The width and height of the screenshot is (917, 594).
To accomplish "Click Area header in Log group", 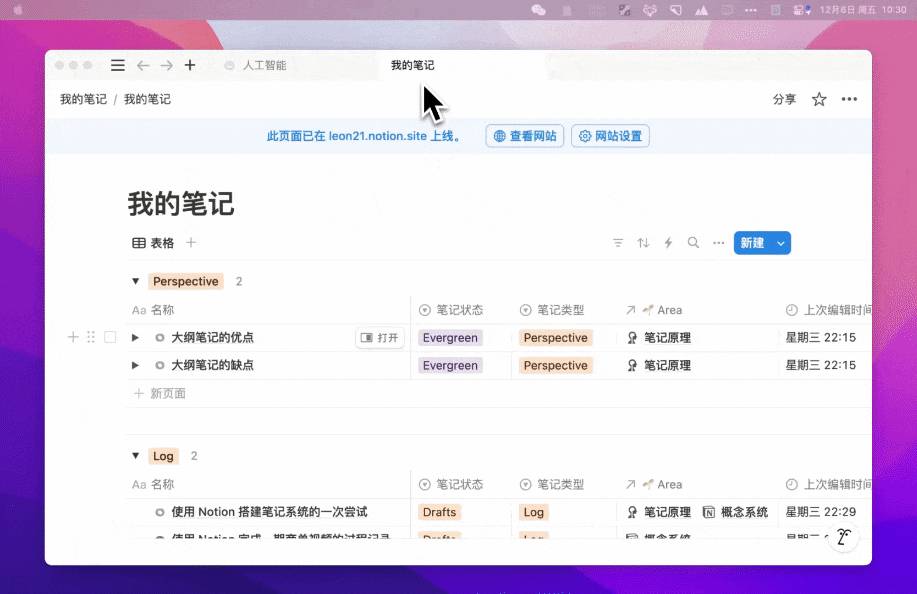I will (654, 484).
